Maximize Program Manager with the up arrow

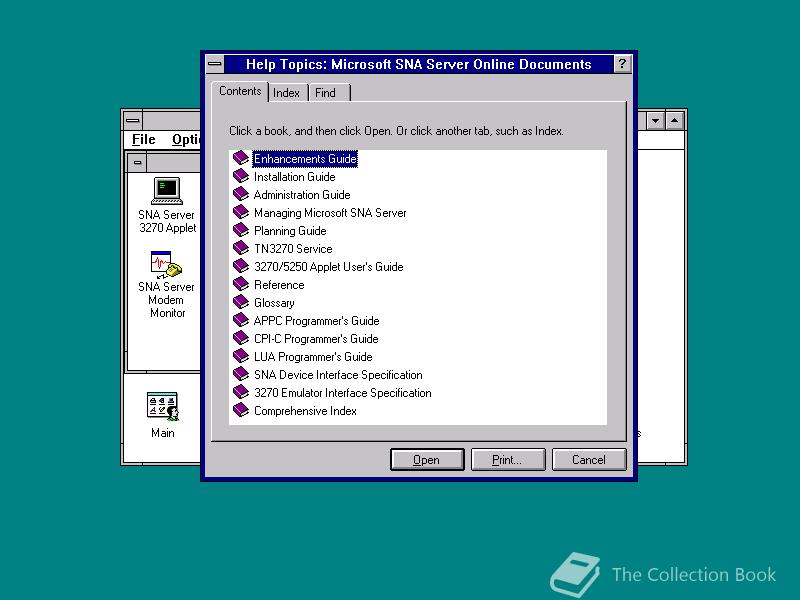(x=674, y=121)
